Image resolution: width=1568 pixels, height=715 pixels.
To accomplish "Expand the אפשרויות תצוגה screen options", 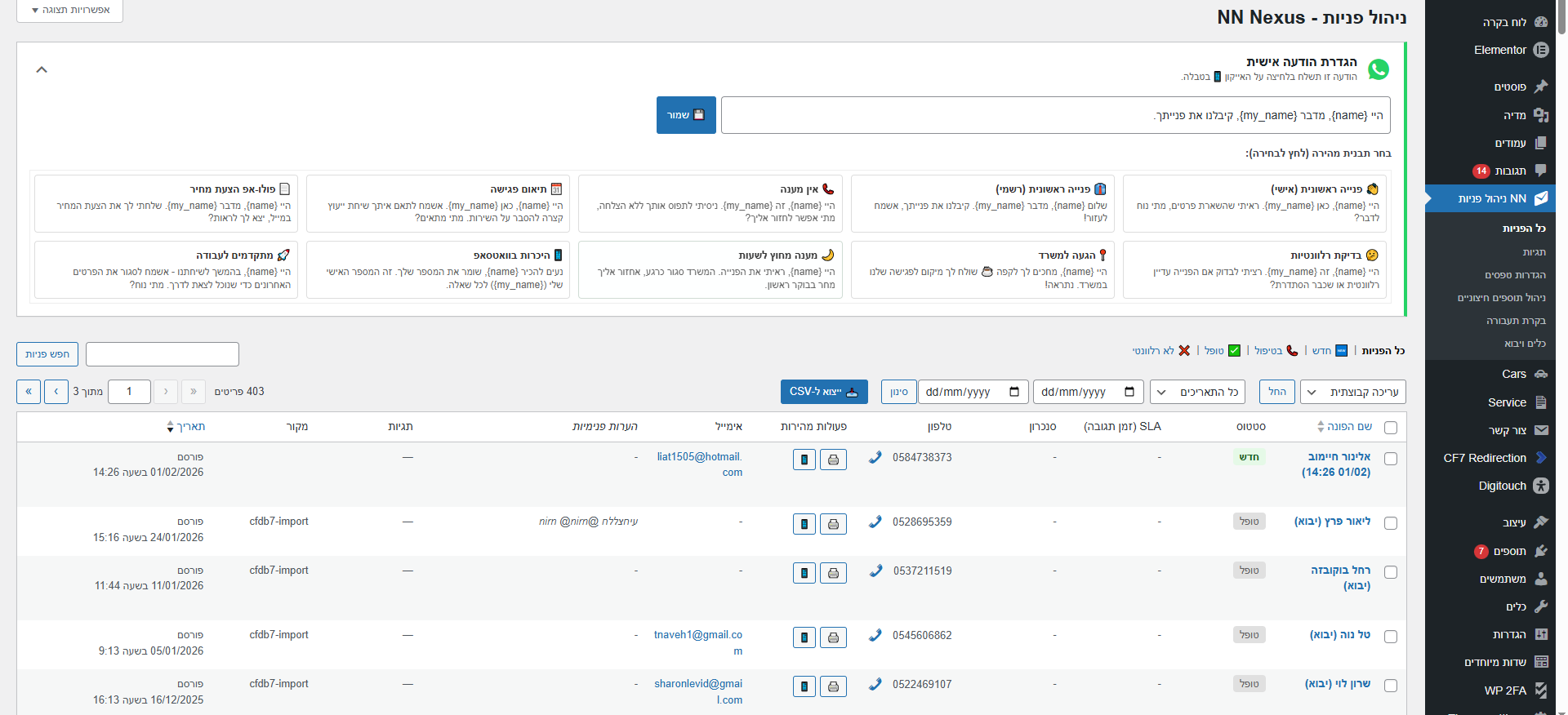I will (70, 10).
